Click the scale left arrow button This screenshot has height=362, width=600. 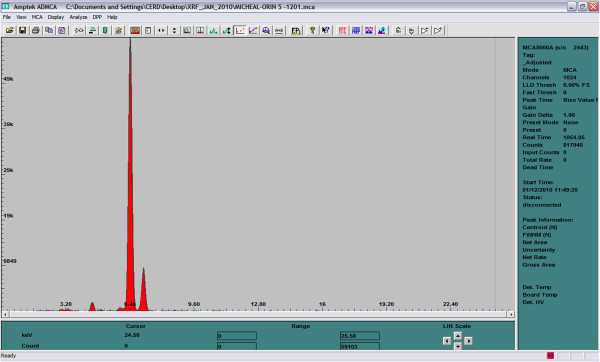[447, 341]
